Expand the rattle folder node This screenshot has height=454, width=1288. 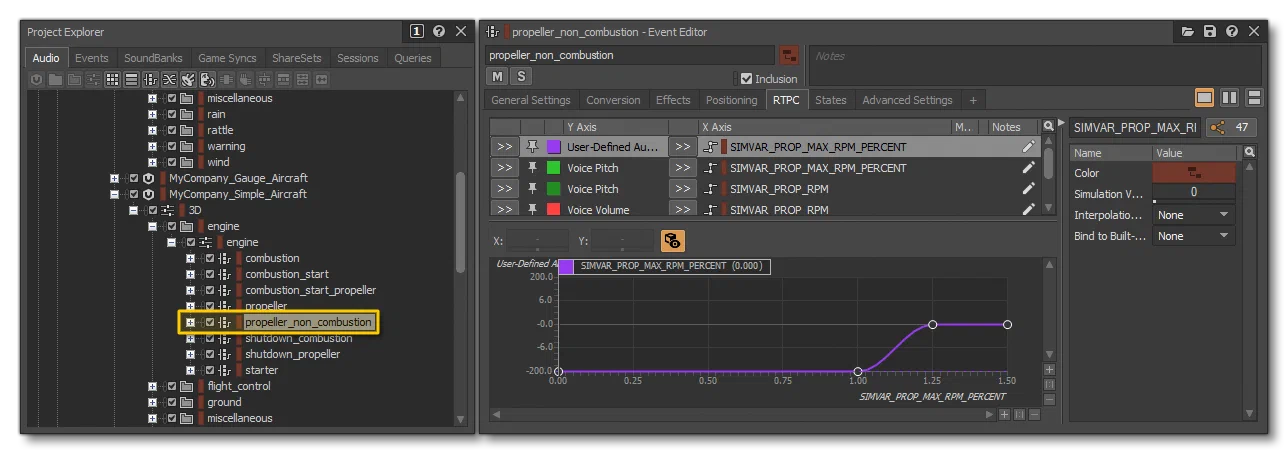coord(153,130)
